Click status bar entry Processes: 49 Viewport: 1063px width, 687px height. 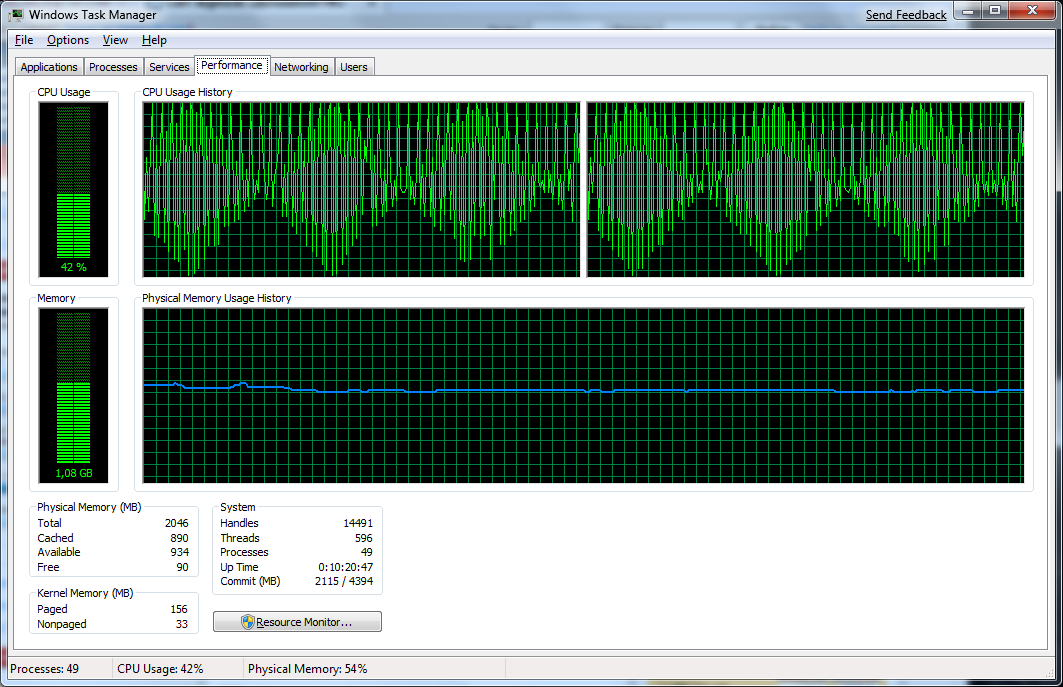45,669
